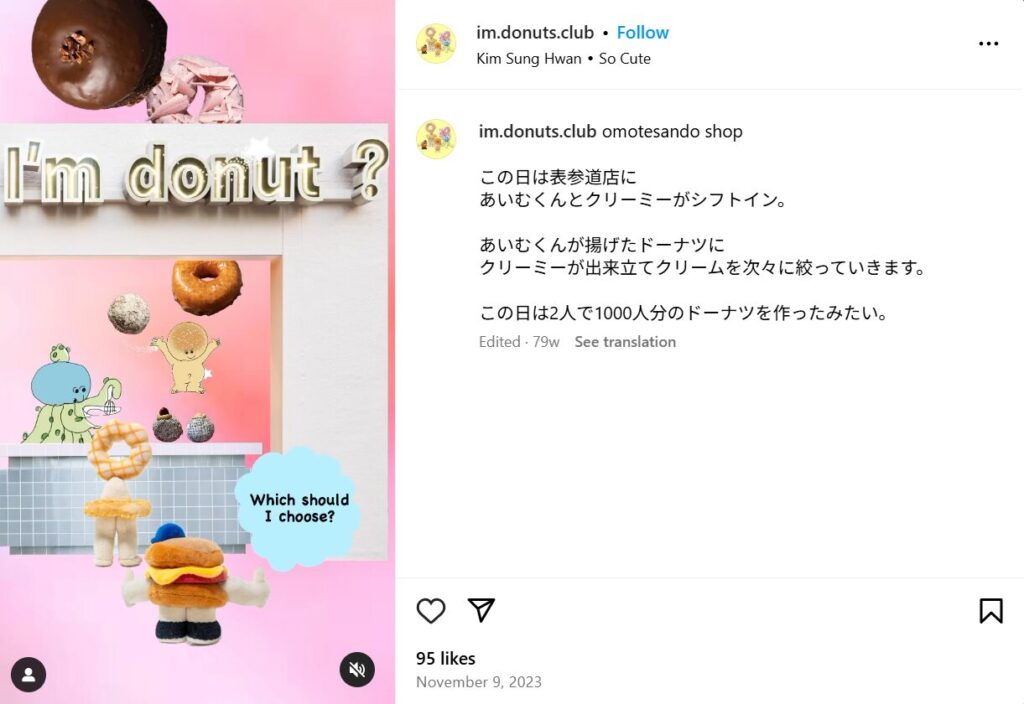Click the im.donuts.club username in caption
The width and height of the screenshot is (1024, 704).
pos(537,131)
